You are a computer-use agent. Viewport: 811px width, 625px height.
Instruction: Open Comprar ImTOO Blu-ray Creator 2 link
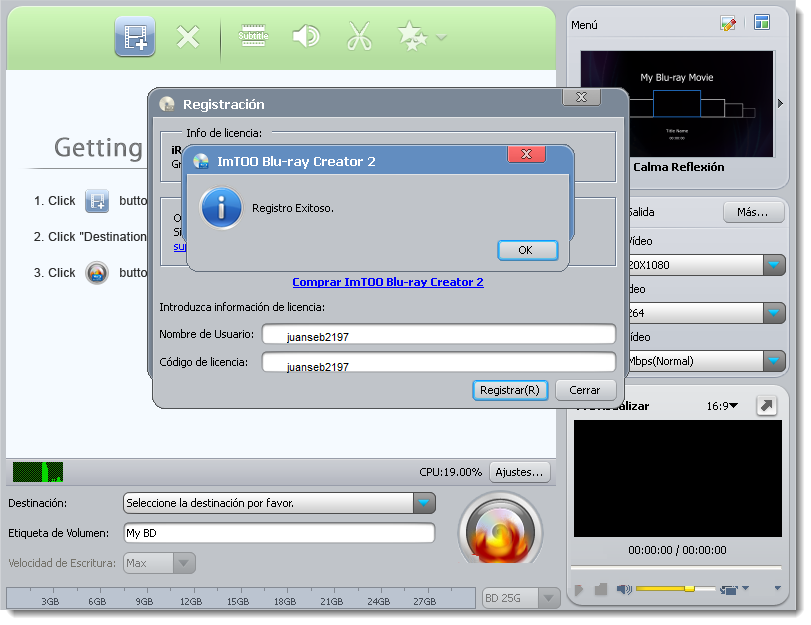coord(388,282)
